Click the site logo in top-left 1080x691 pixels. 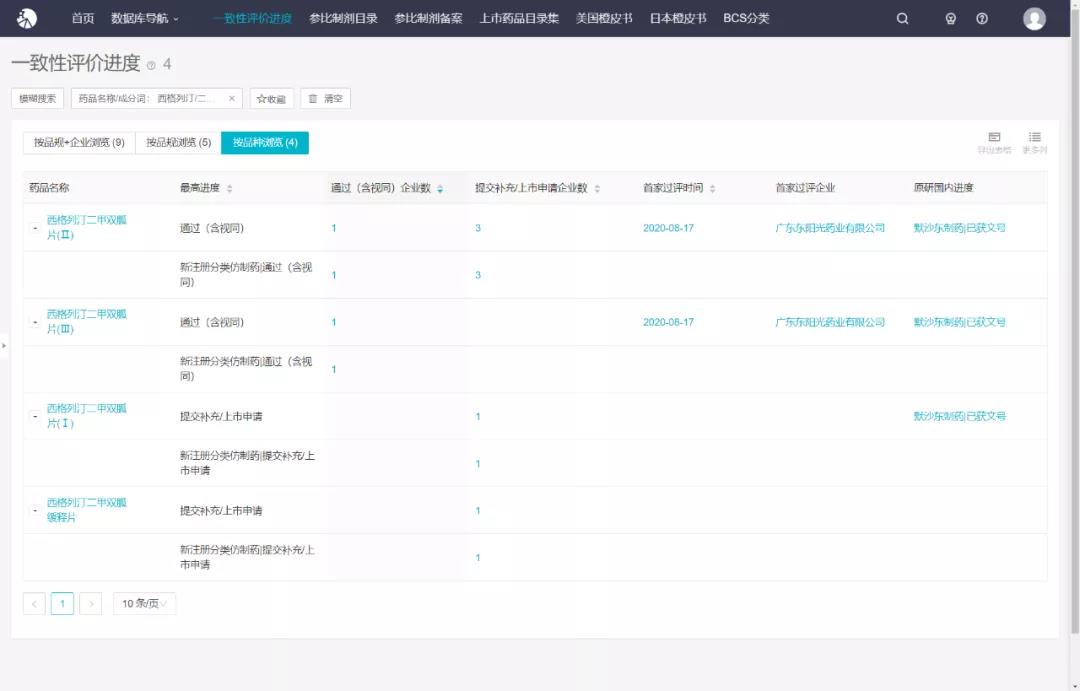27,18
